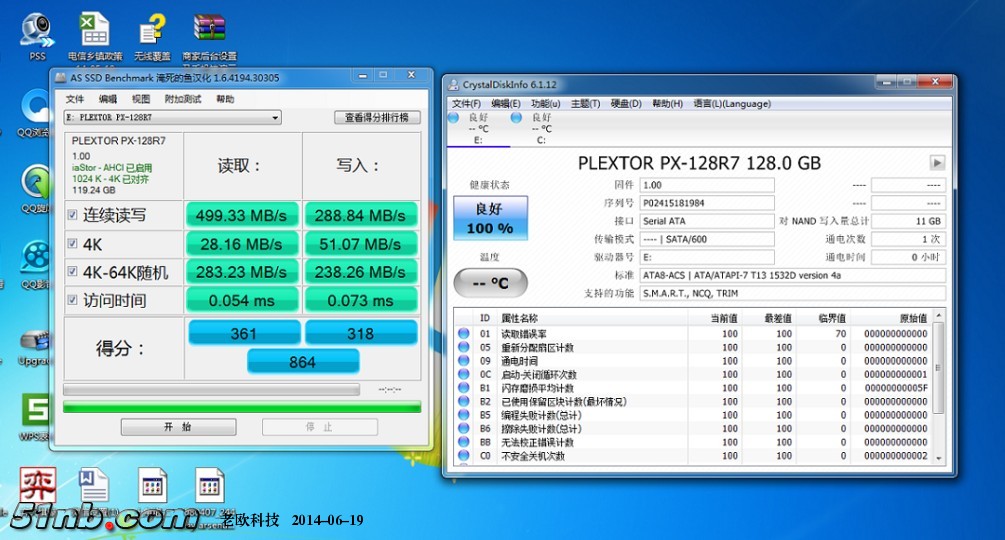The height and width of the screenshot is (540, 1005).
Task: Open the PSS webcam desktop icon
Action: pyautogui.click(x=37, y=30)
